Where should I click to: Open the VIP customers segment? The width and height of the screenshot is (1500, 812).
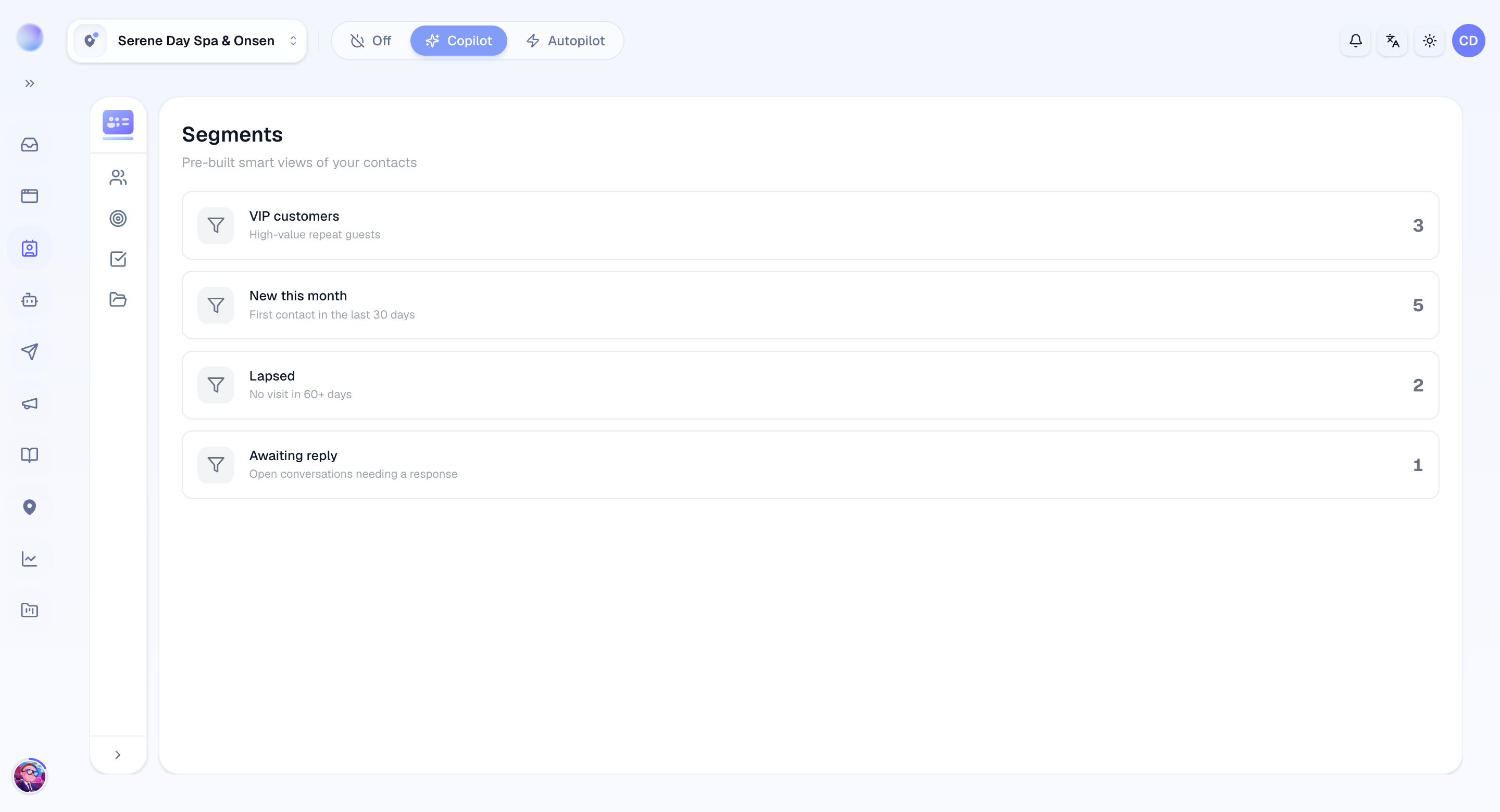pyautogui.click(x=810, y=225)
